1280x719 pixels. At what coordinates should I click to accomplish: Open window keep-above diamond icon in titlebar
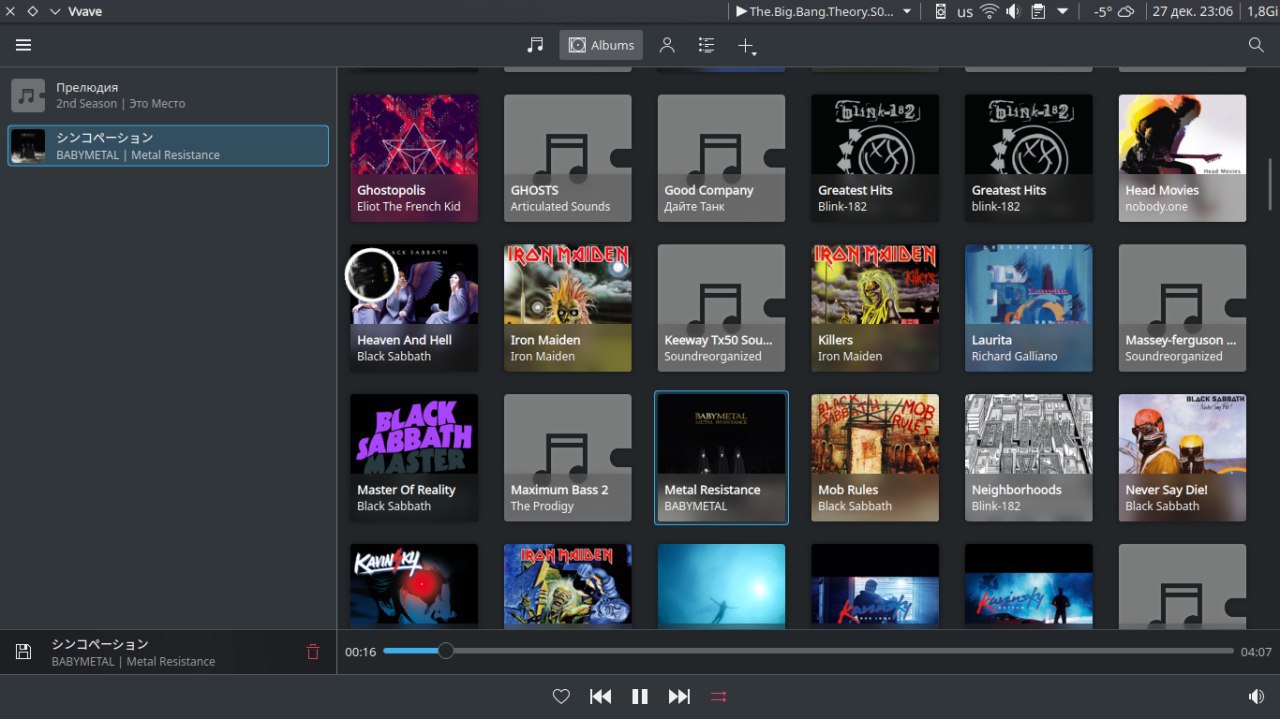point(32,12)
